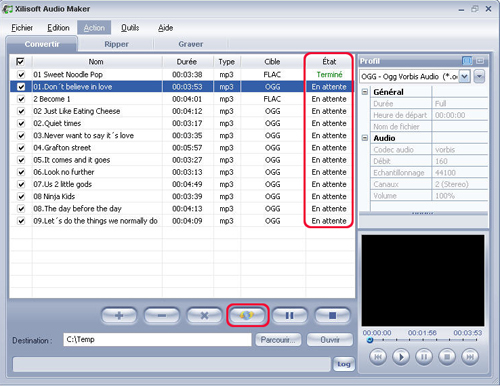Sort by the Nom column header
Image resolution: width=500 pixels, height=386 pixels.
click(97, 62)
